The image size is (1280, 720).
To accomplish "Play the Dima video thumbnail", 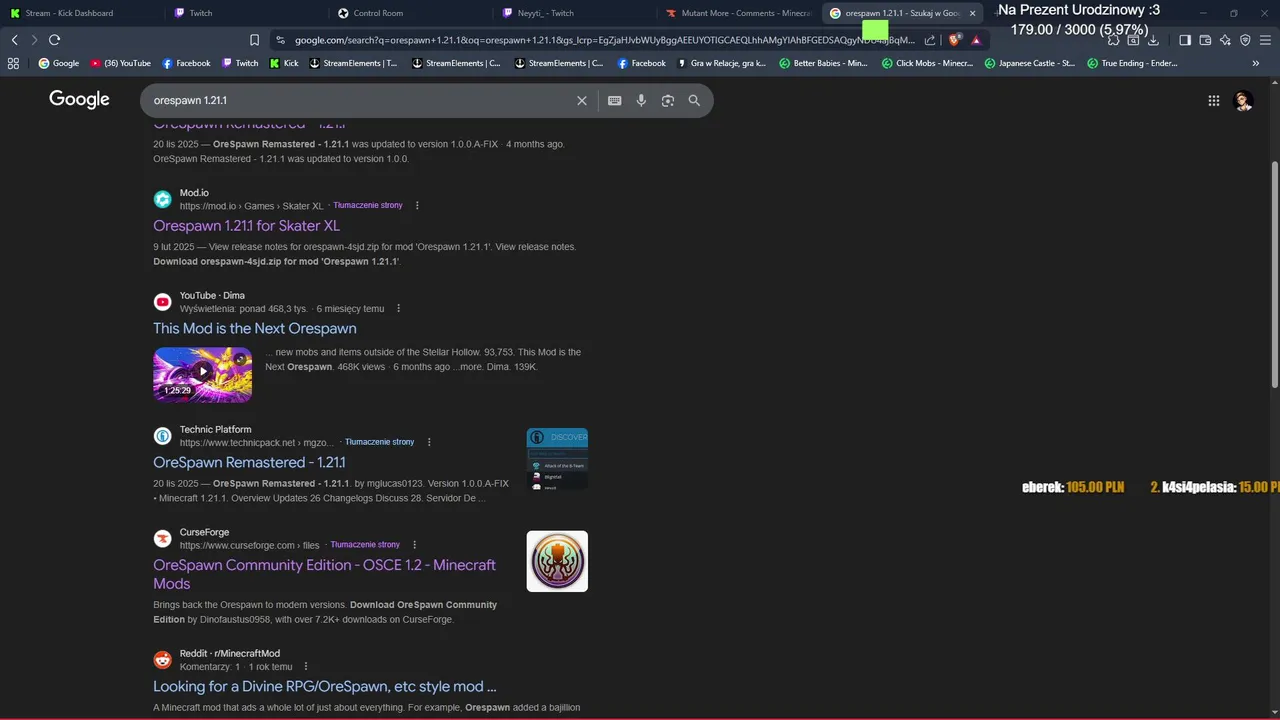I will click(202, 374).
